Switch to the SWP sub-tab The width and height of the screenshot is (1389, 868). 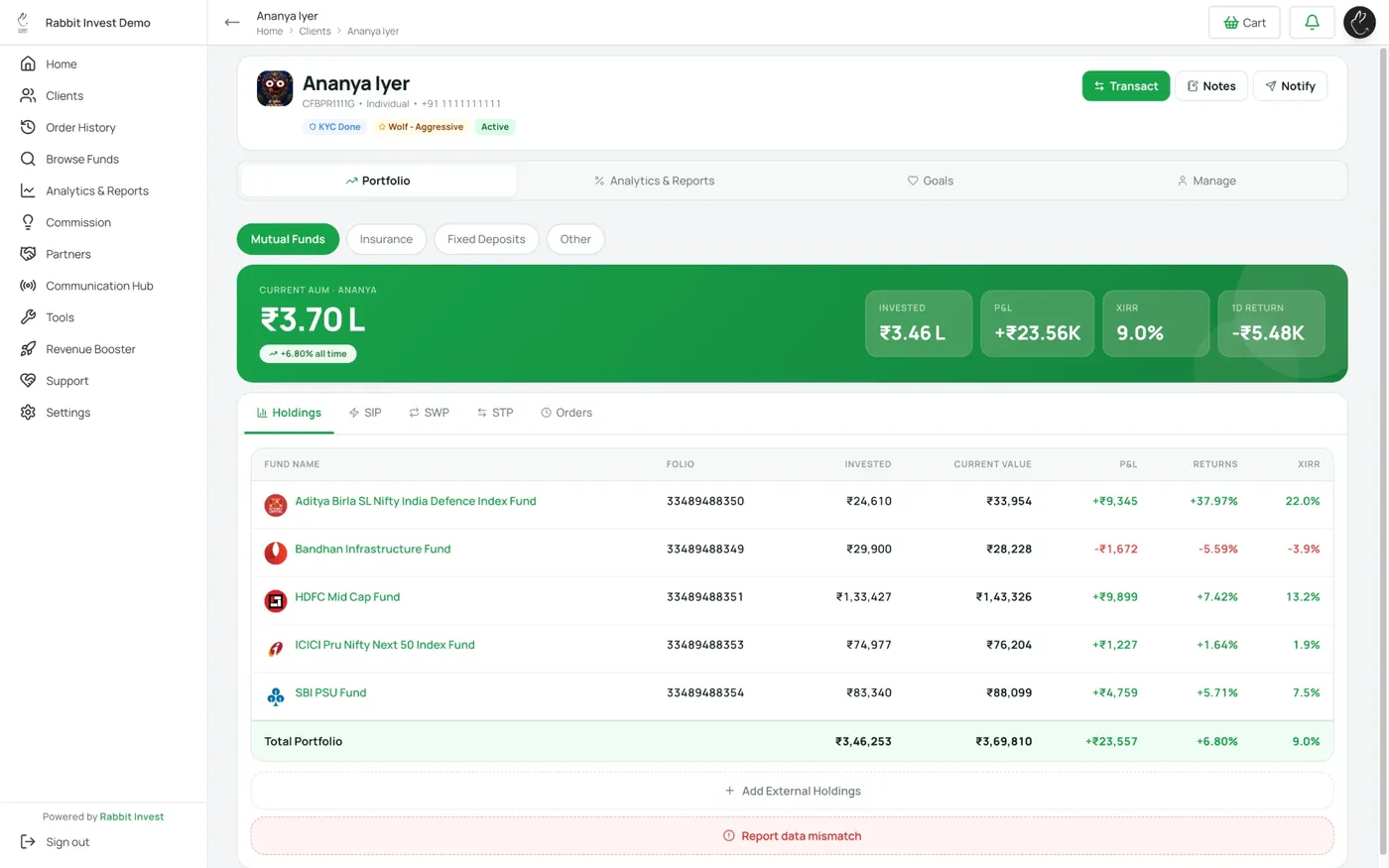click(430, 413)
